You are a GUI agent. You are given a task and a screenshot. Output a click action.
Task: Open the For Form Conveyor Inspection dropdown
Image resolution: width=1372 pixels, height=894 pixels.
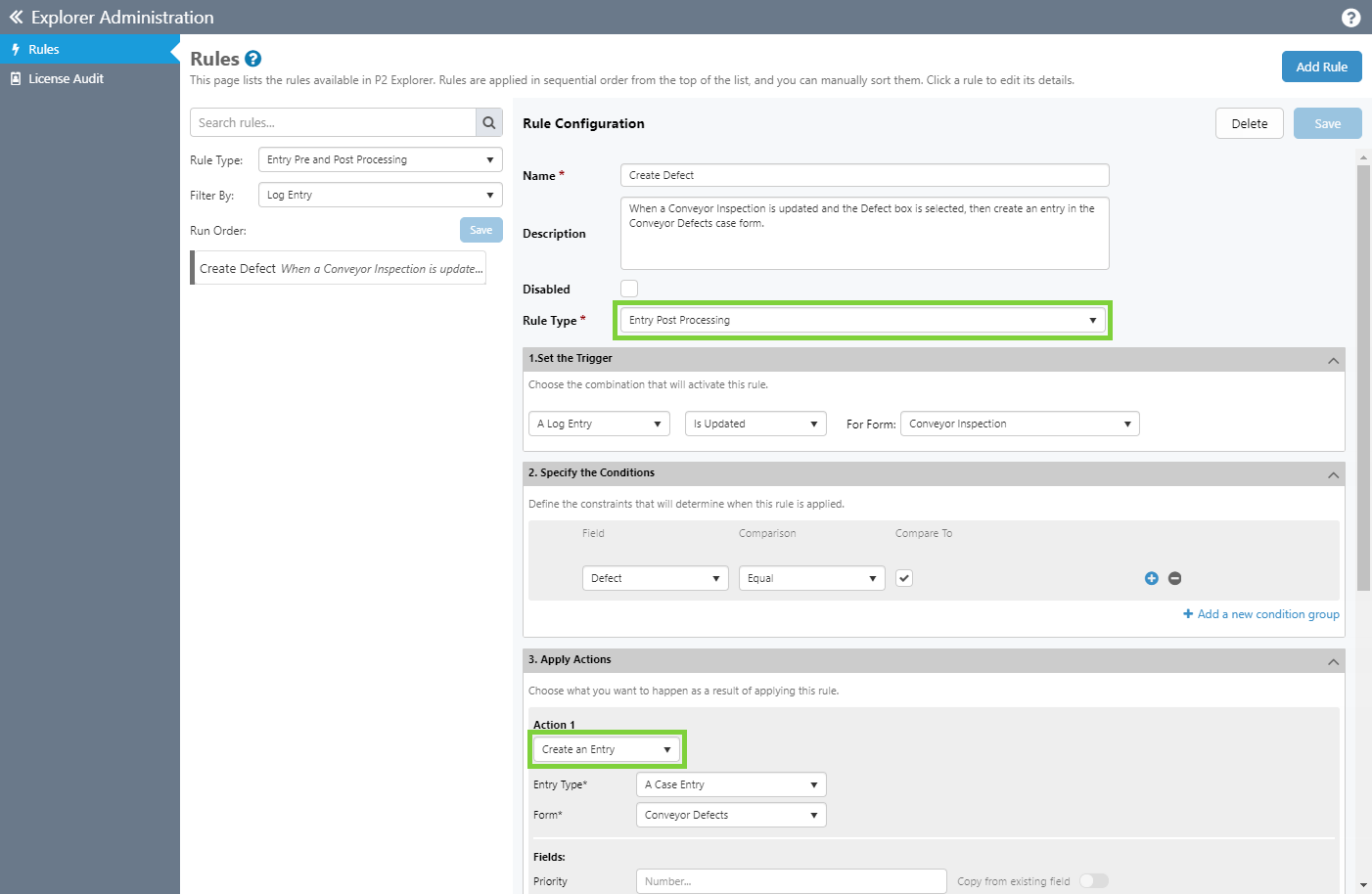(1019, 425)
